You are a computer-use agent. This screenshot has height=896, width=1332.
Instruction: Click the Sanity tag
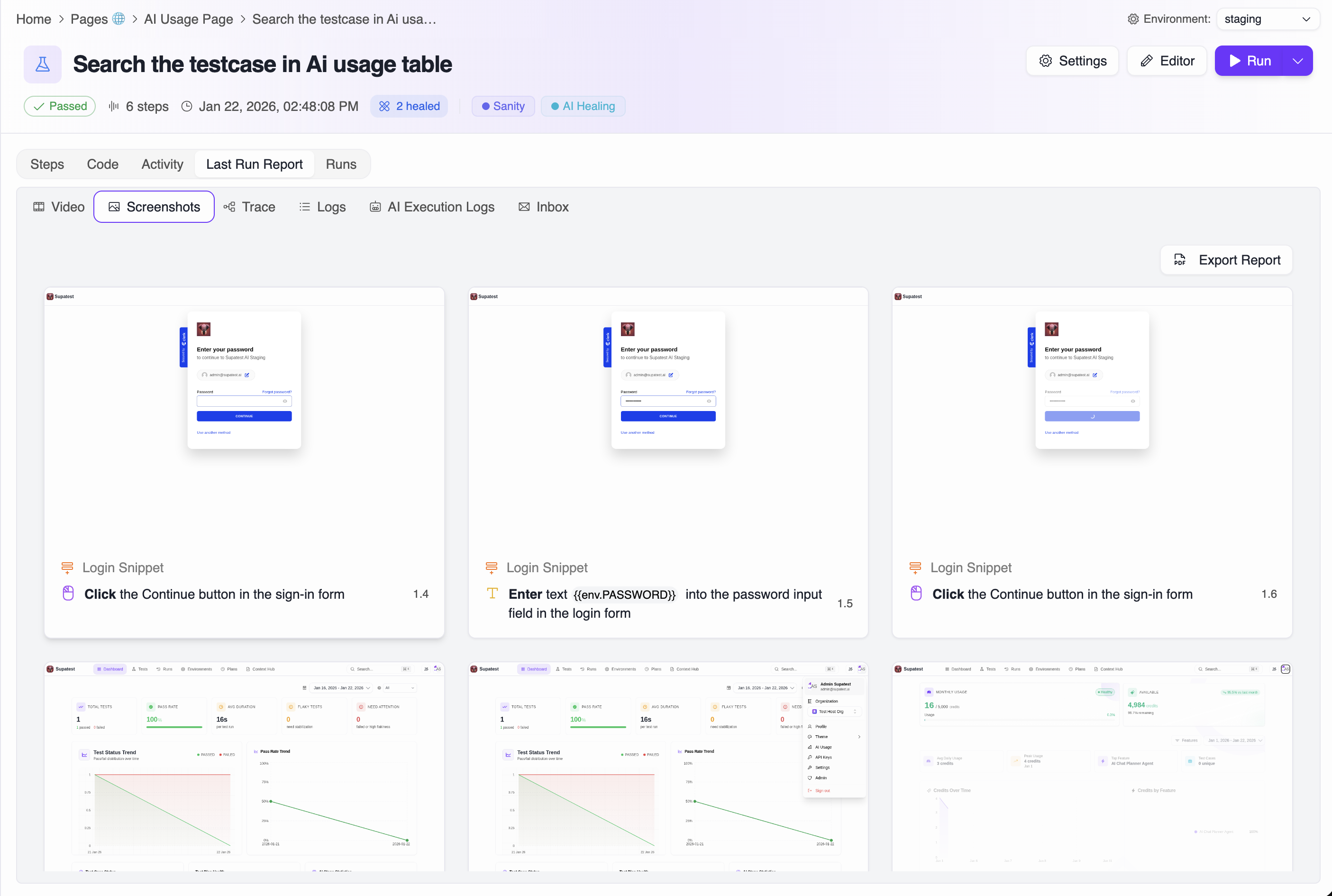[502, 106]
